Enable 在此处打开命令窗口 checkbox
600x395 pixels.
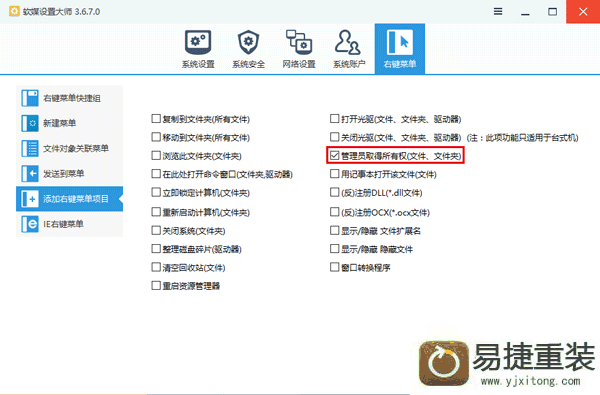(156, 174)
